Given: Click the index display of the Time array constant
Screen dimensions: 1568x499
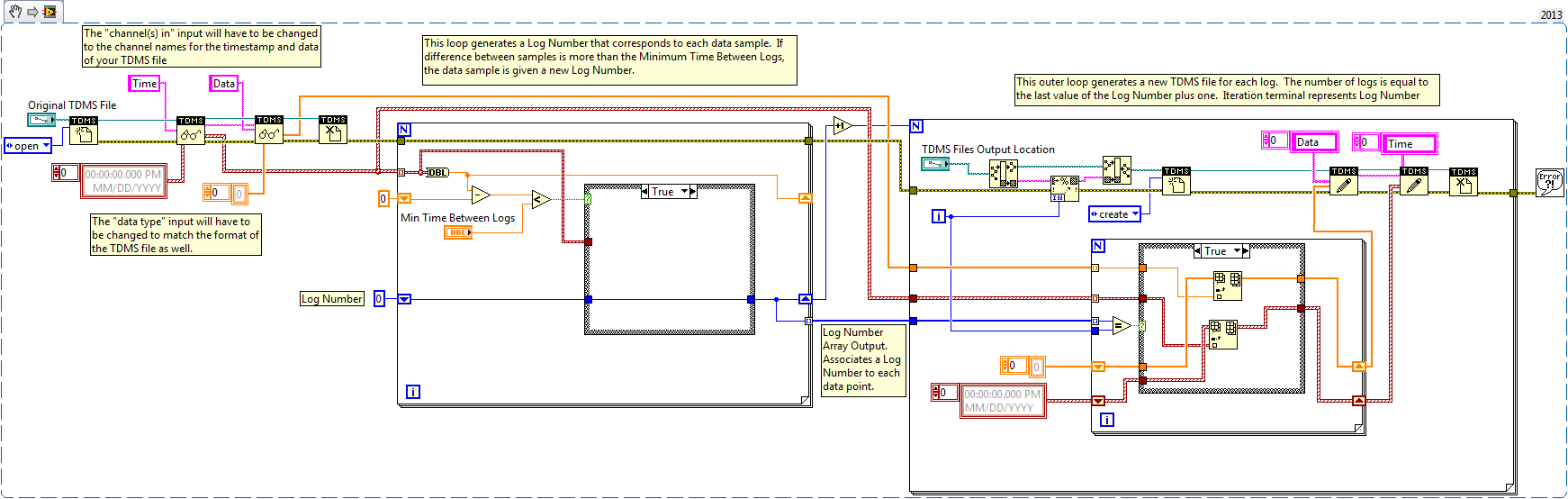Looking at the screenshot, I should [1365, 142].
